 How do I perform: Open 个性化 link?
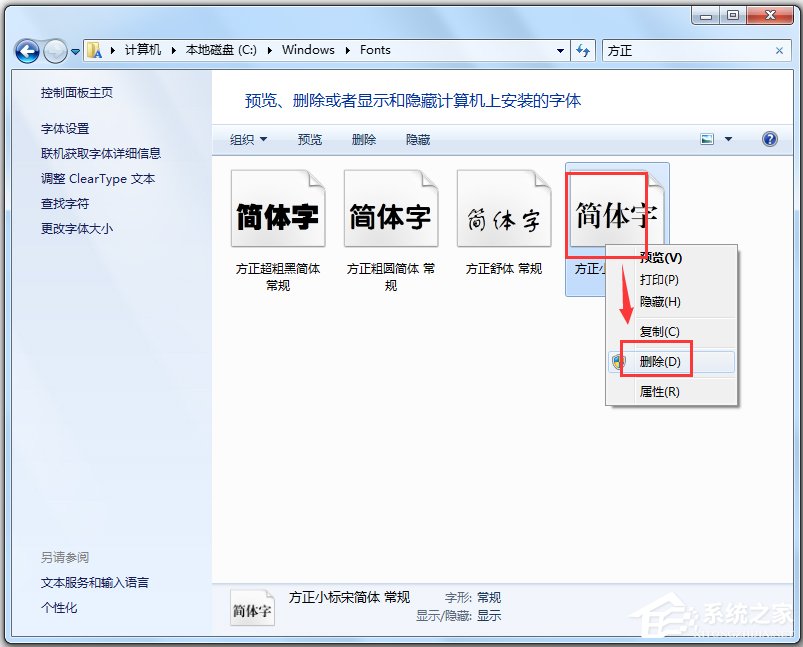tap(59, 608)
